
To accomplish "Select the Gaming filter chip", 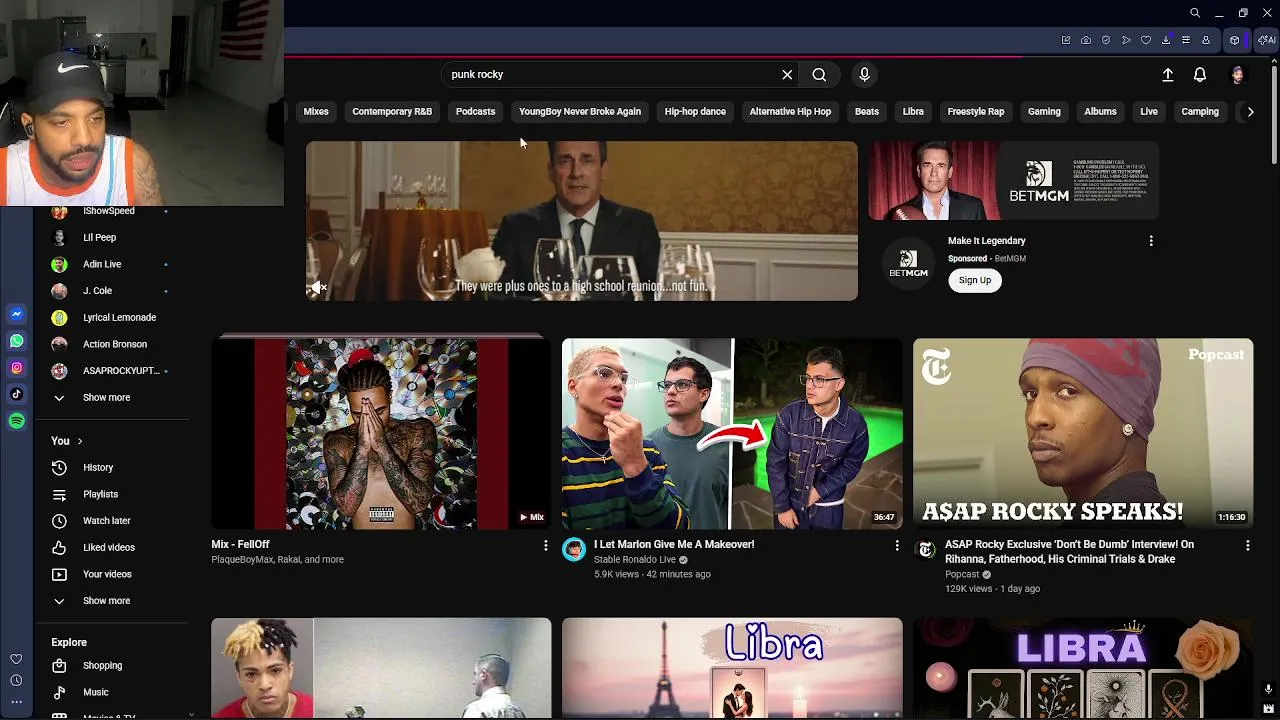I will pos(1044,112).
